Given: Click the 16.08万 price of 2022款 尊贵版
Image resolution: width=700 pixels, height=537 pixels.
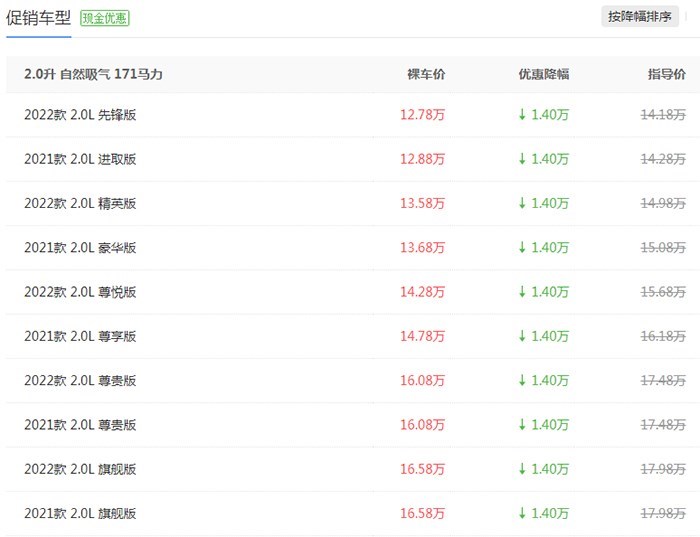Looking at the screenshot, I should click(422, 380).
